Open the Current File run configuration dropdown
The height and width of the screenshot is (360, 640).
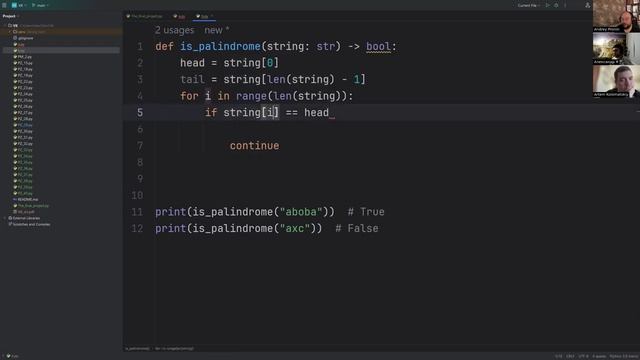coord(529,5)
